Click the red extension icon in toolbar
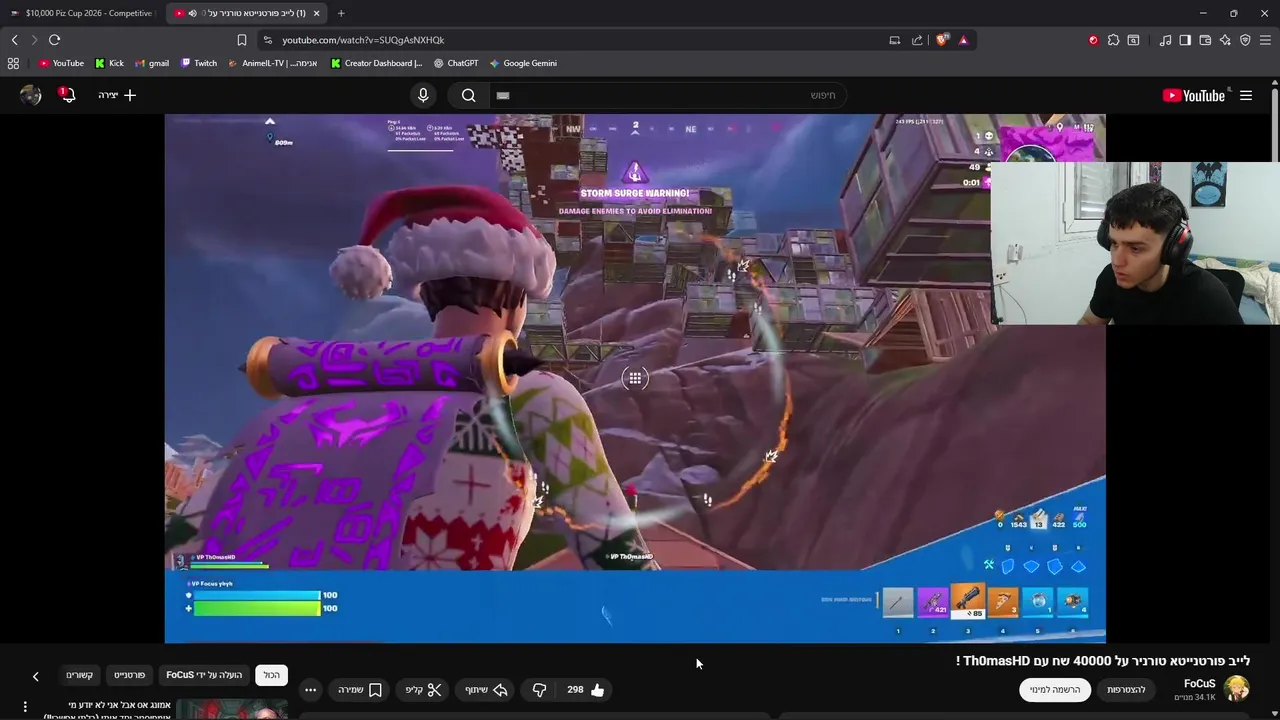This screenshot has height=720, width=1280. pyautogui.click(x=1093, y=40)
